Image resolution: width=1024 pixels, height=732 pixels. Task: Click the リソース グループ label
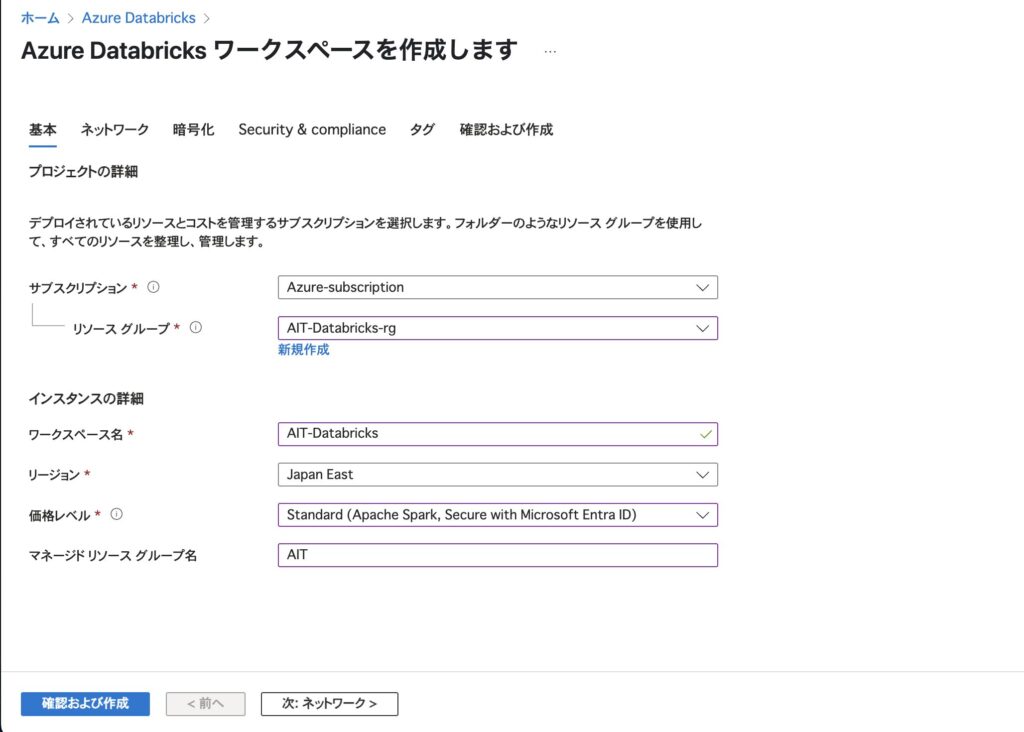coord(121,328)
